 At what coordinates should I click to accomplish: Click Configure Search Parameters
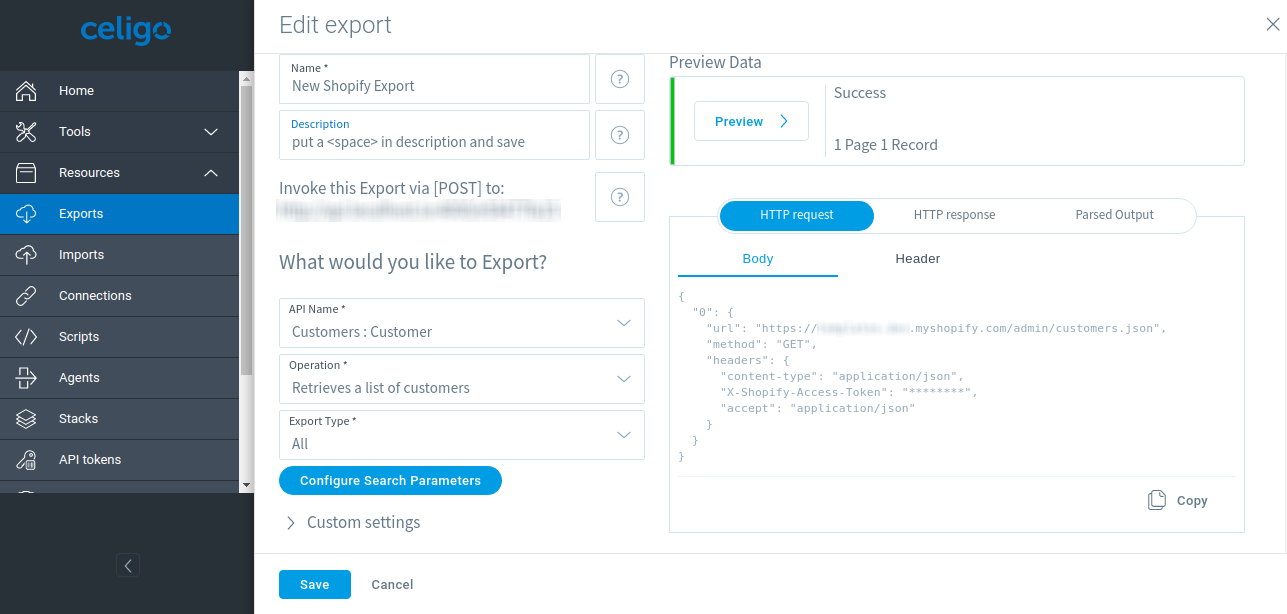click(x=390, y=481)
